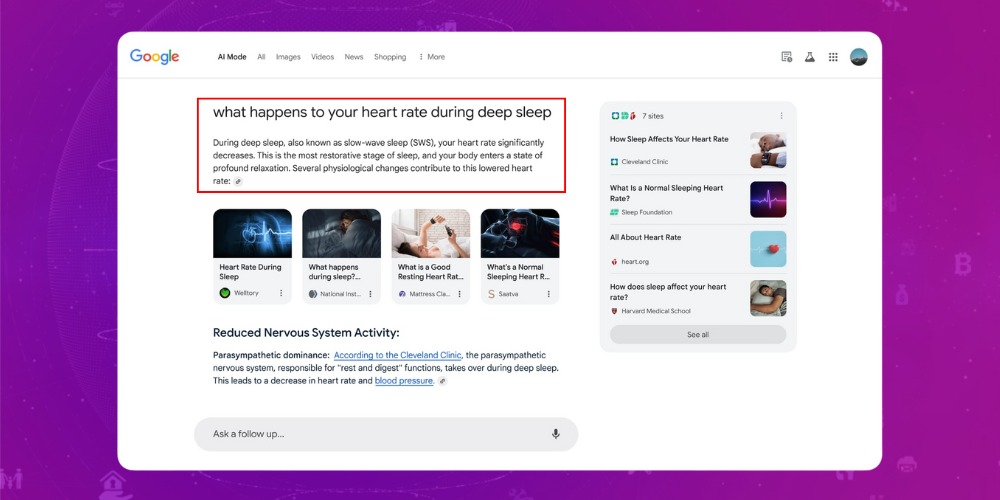1000x500 pixels.
Task: Switch to the News tab
Action: click(x=354, y=57)
